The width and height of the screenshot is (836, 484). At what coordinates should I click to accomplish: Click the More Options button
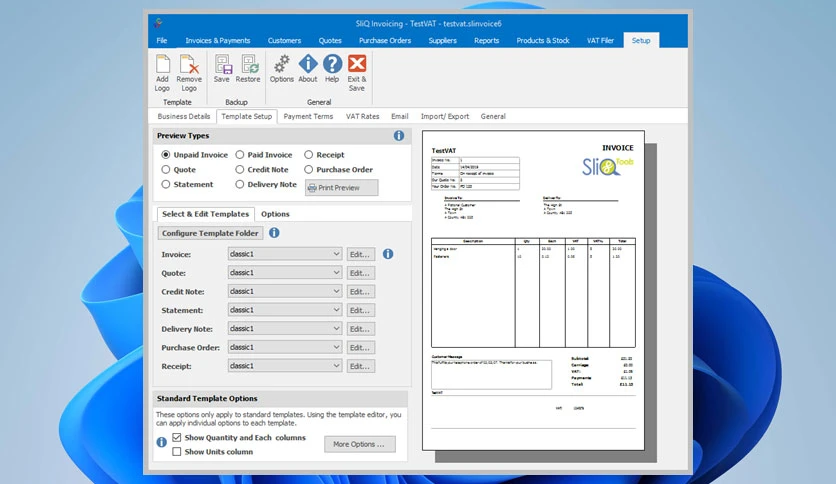360,444
